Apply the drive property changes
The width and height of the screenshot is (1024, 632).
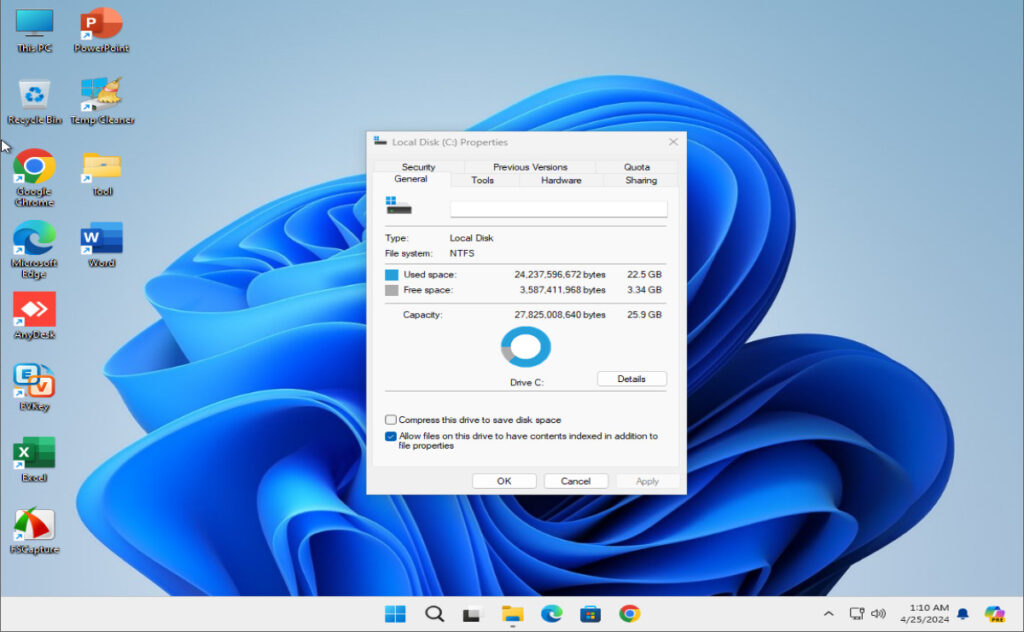point(648,480)
